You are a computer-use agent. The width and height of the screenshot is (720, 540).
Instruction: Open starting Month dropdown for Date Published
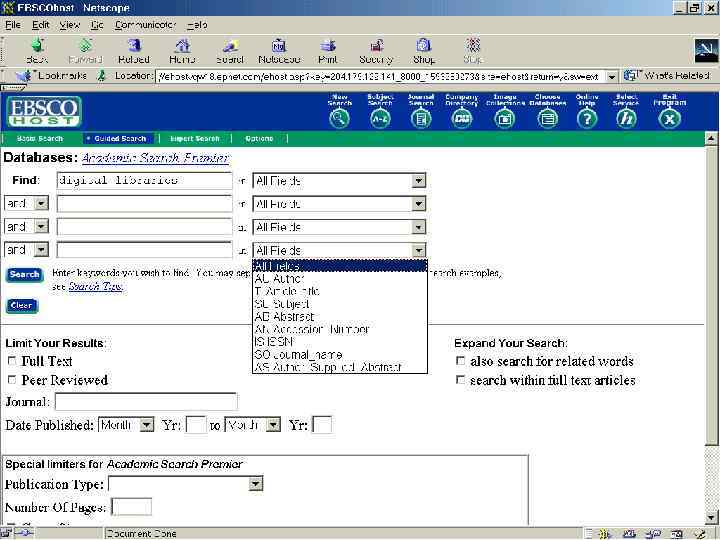126,425
